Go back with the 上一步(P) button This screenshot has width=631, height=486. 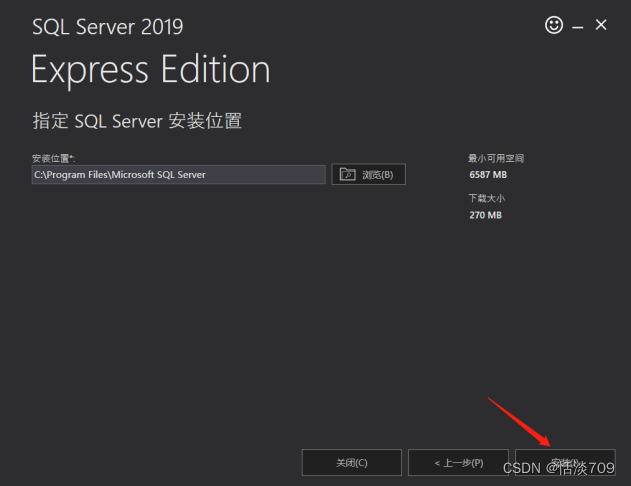[x=458, y=463]
